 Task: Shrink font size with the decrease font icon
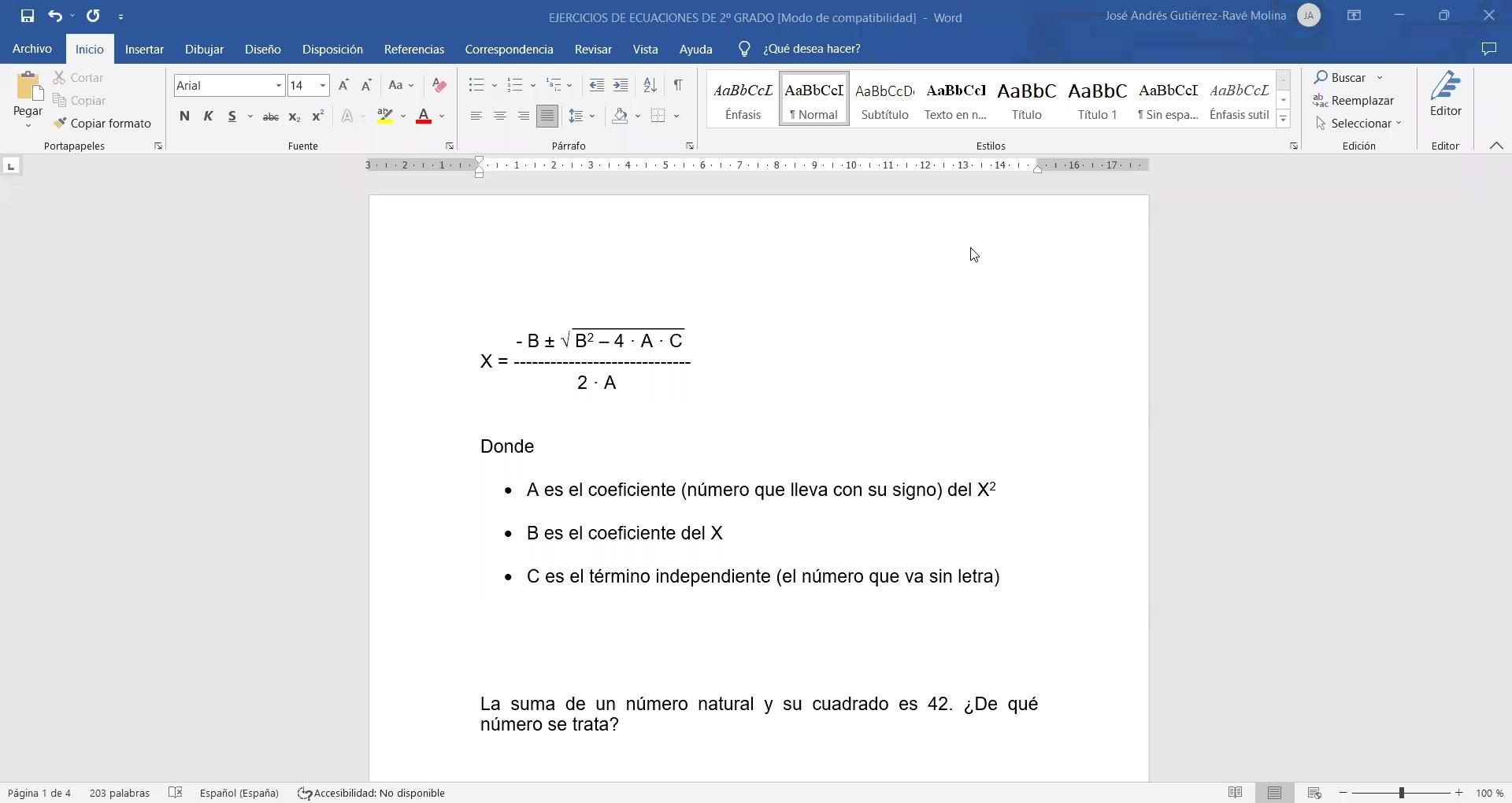pos(366,85)
